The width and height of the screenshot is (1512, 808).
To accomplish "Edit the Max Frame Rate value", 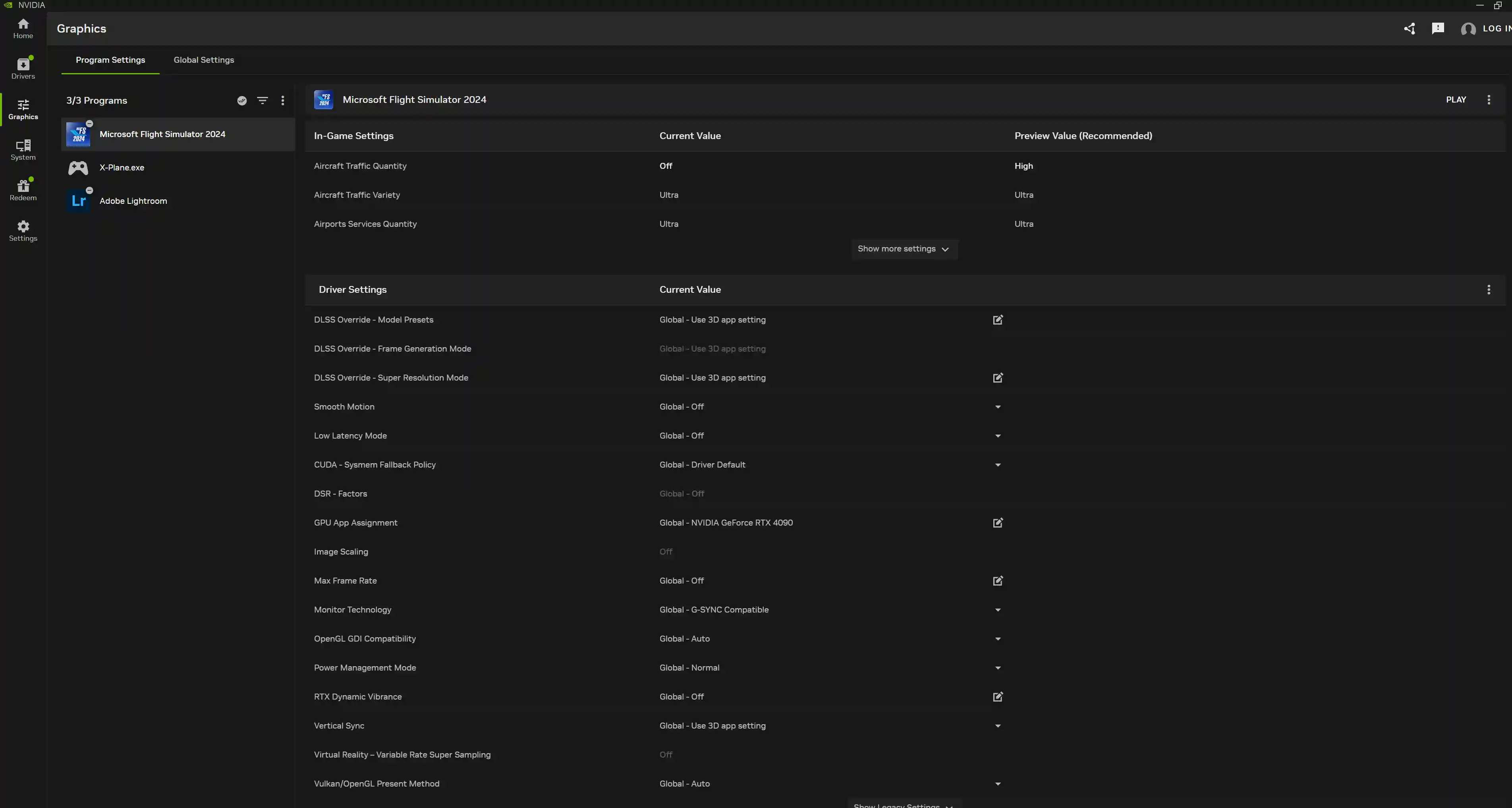I will coord(997,580).
